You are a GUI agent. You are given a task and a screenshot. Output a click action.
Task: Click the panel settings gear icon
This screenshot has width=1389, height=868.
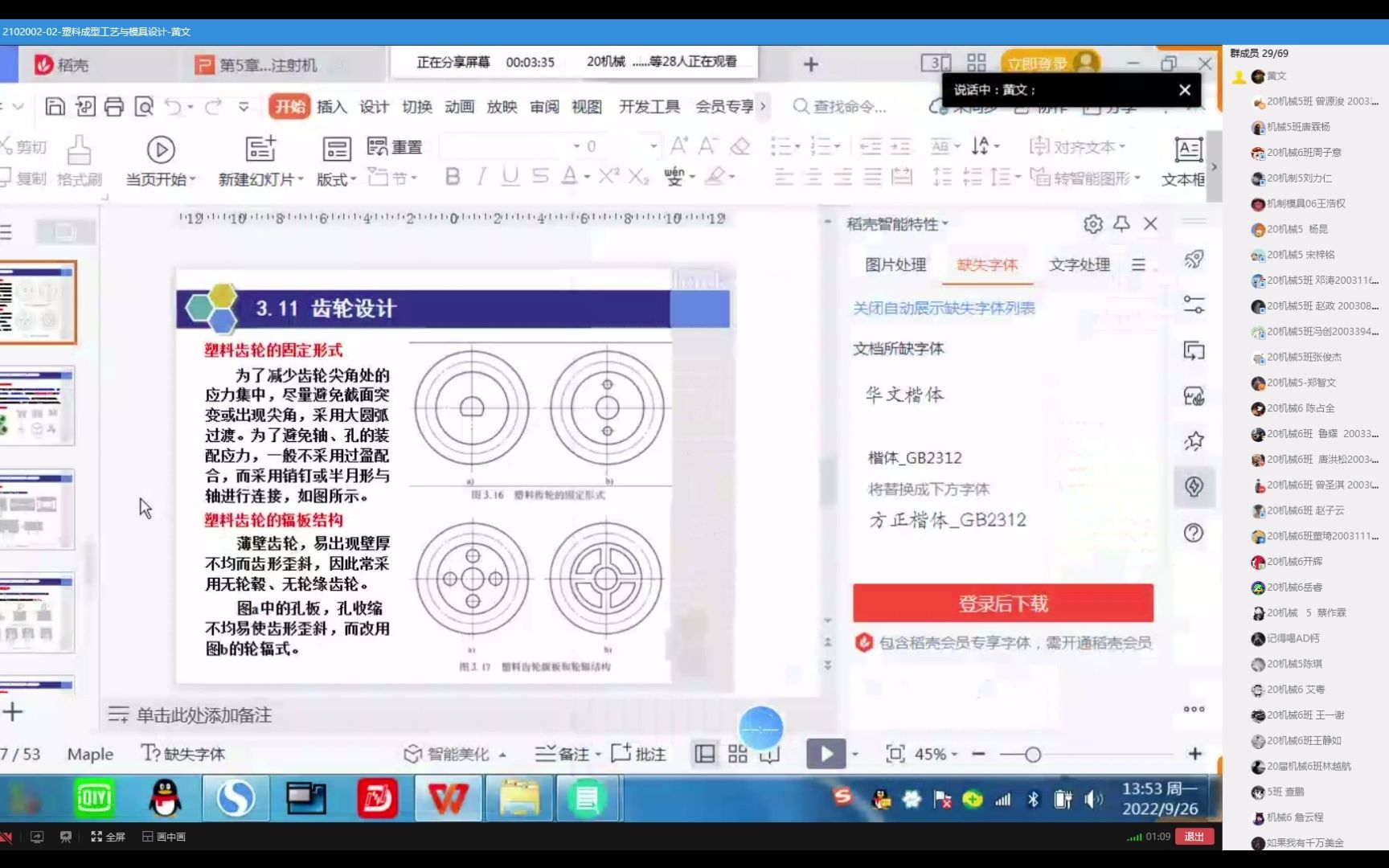tap(1093, 224)
